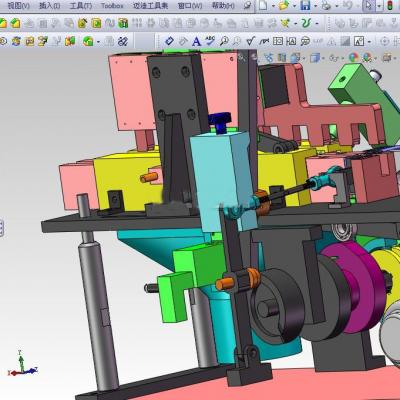Select the Smart Dimension tool
The height and width of the screenshot is (400, 400).
(170, 41)
